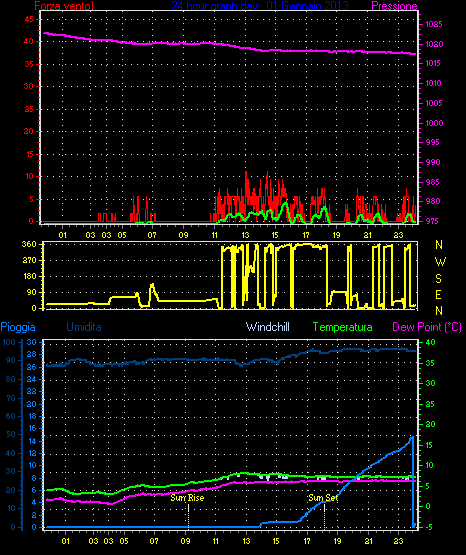Click the "09" hour label under the wind graph
The image size is (466, 555).
(183, 235)
